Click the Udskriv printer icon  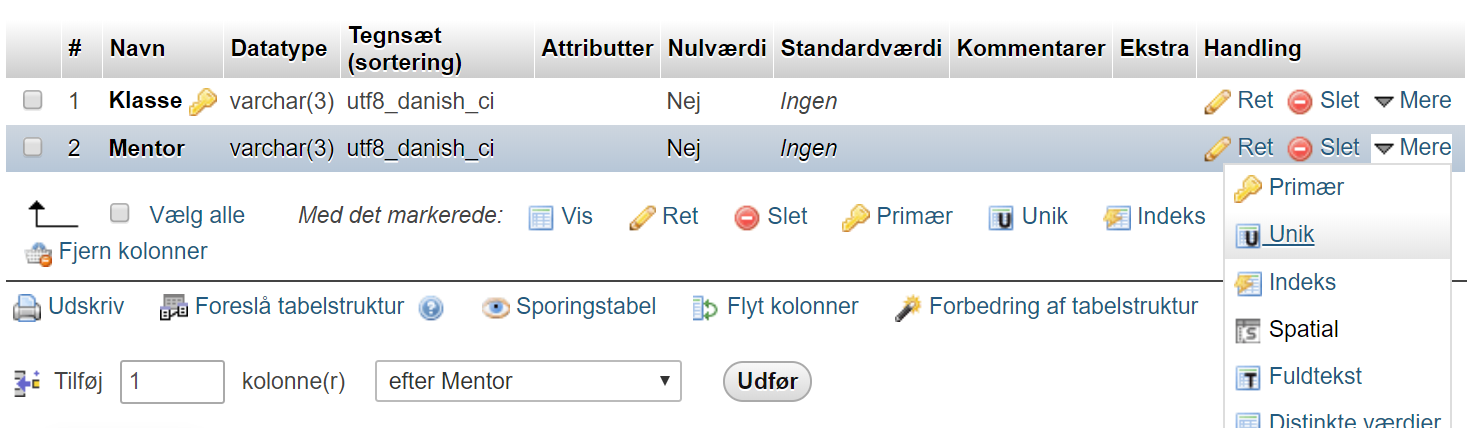27,307
